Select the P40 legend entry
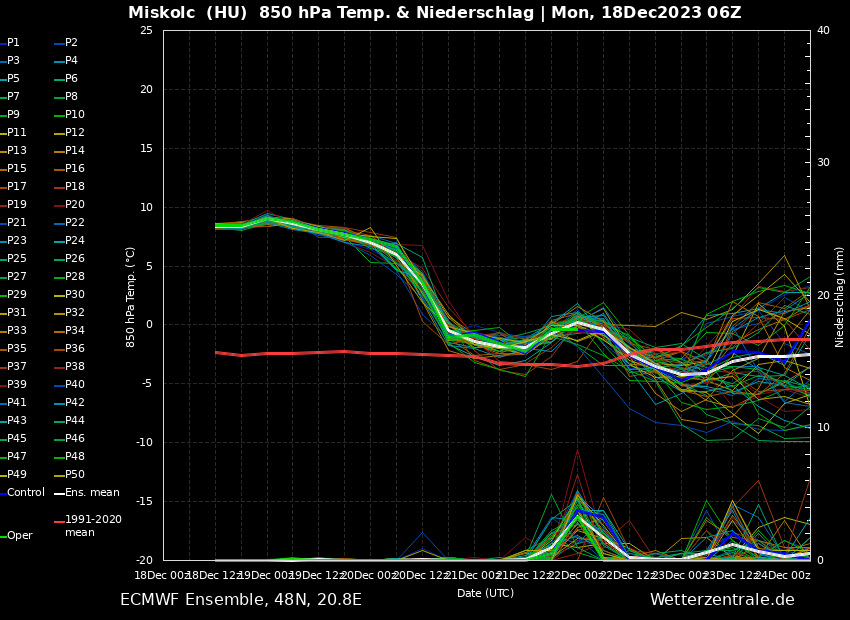 point(75,385)
